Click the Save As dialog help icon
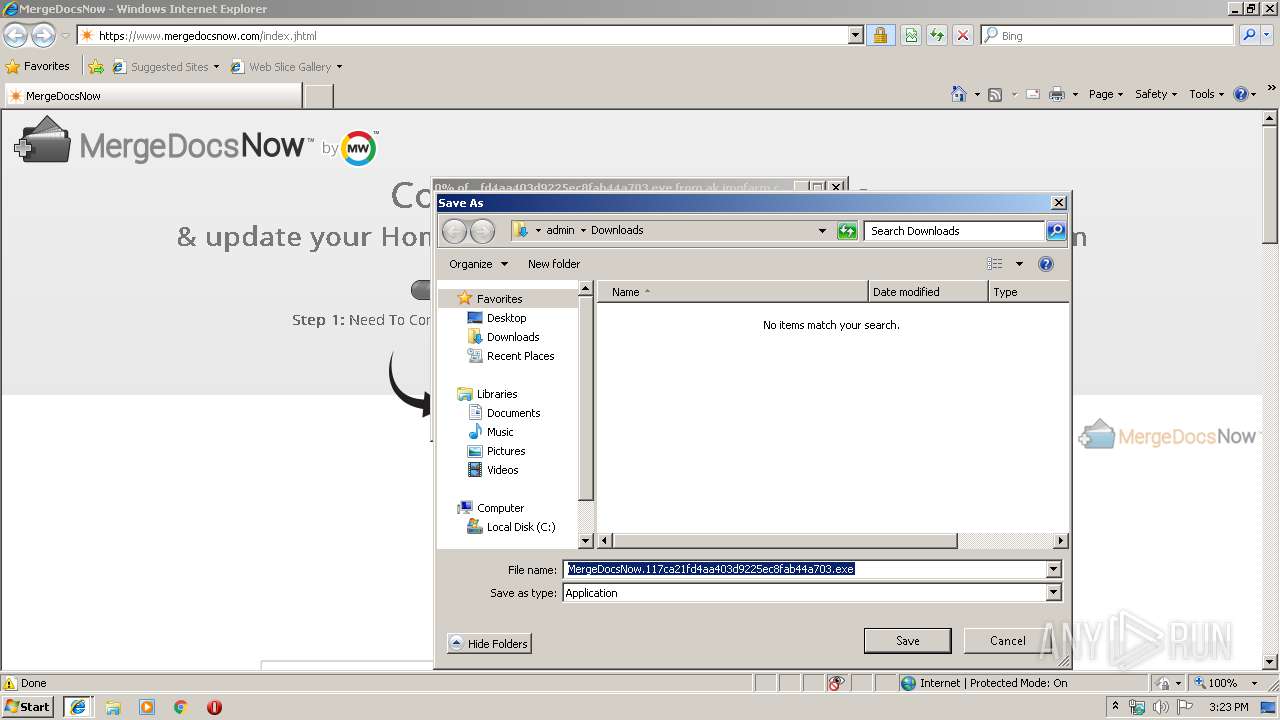 point(1046,264)
